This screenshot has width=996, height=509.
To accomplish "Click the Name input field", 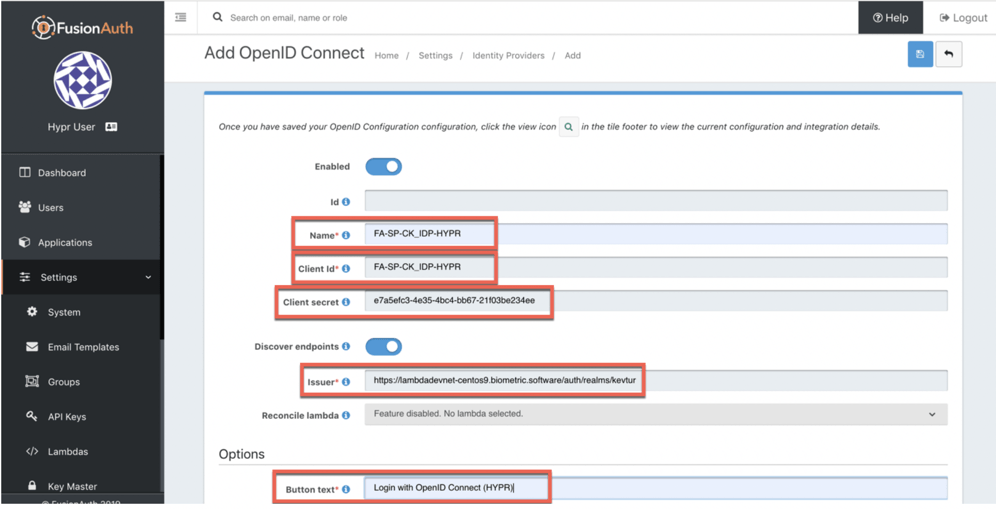I will pos(656,233).
